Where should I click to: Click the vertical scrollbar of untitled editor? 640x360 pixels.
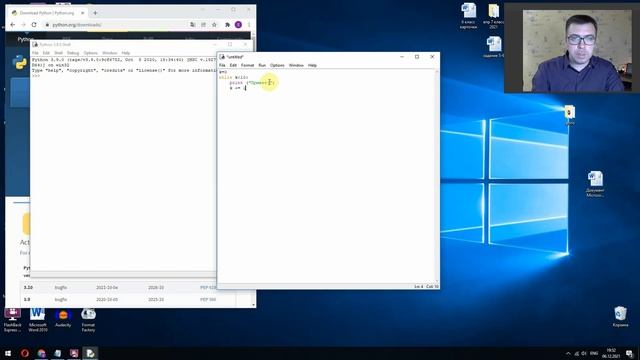pyautogui.click(x=437, y=176)
